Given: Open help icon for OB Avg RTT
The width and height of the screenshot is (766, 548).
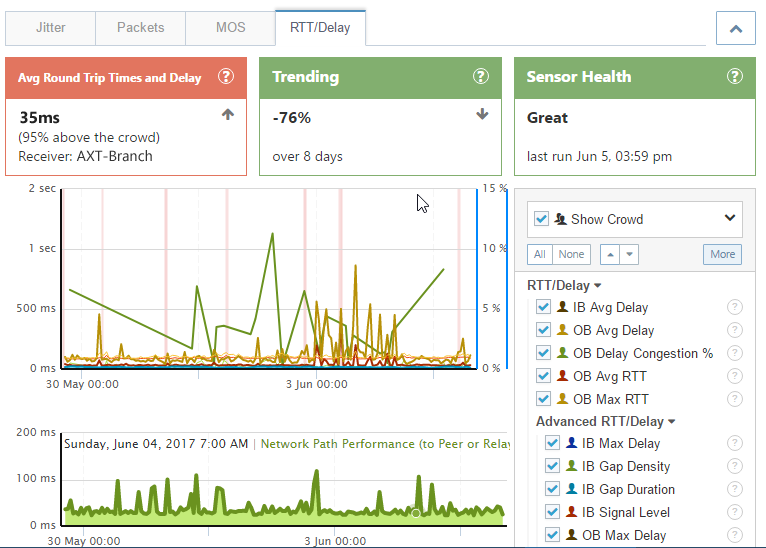Looking at the screenshot, I should click(735, 376).
